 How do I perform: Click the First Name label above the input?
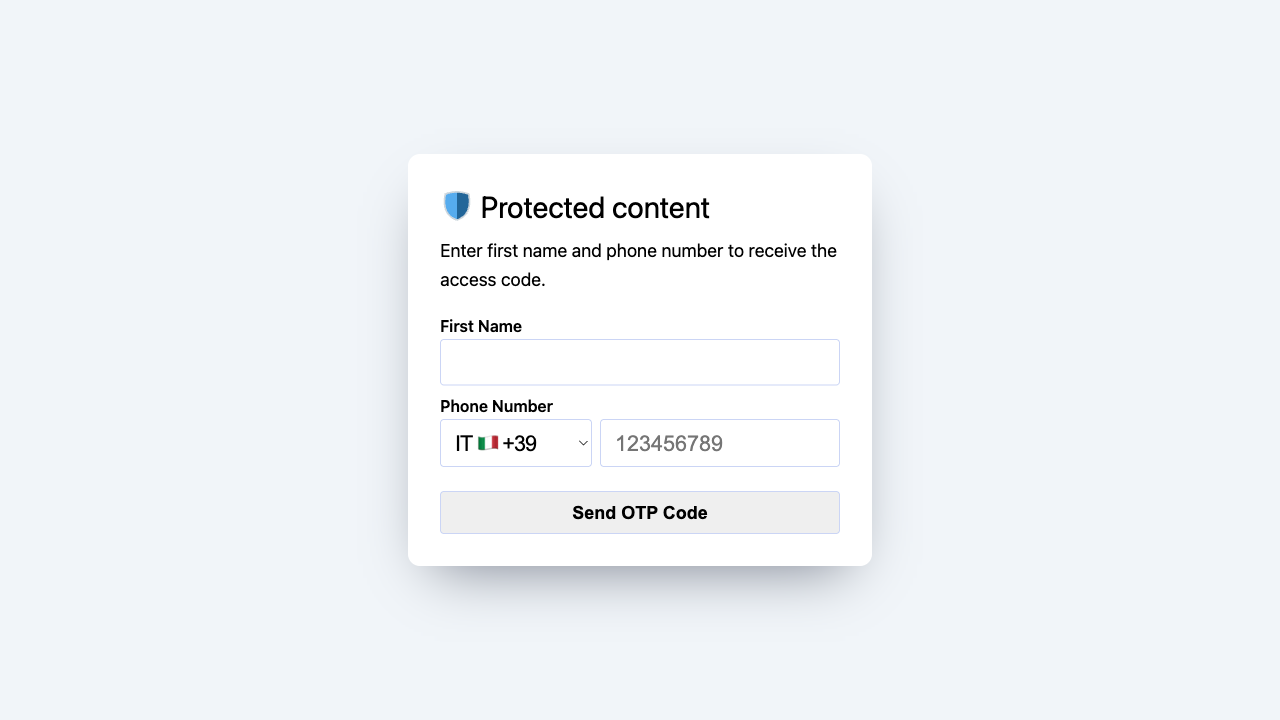[x=481, y=326]
